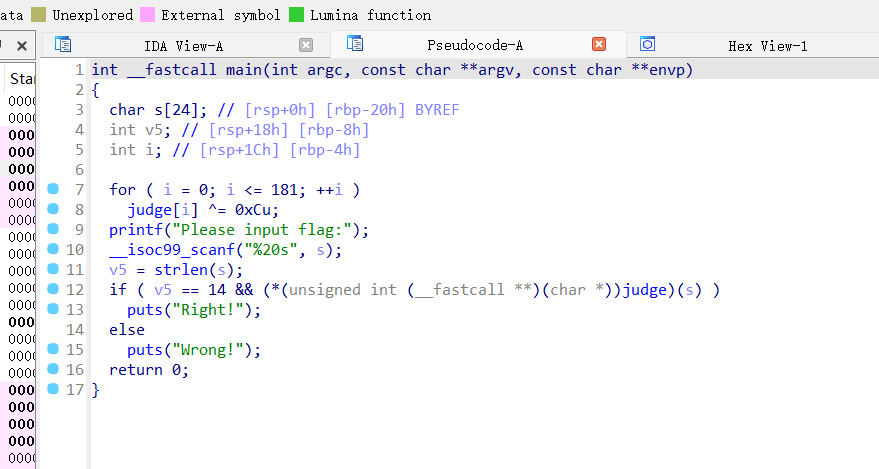Select the int v5 declaration

(141, 130)
